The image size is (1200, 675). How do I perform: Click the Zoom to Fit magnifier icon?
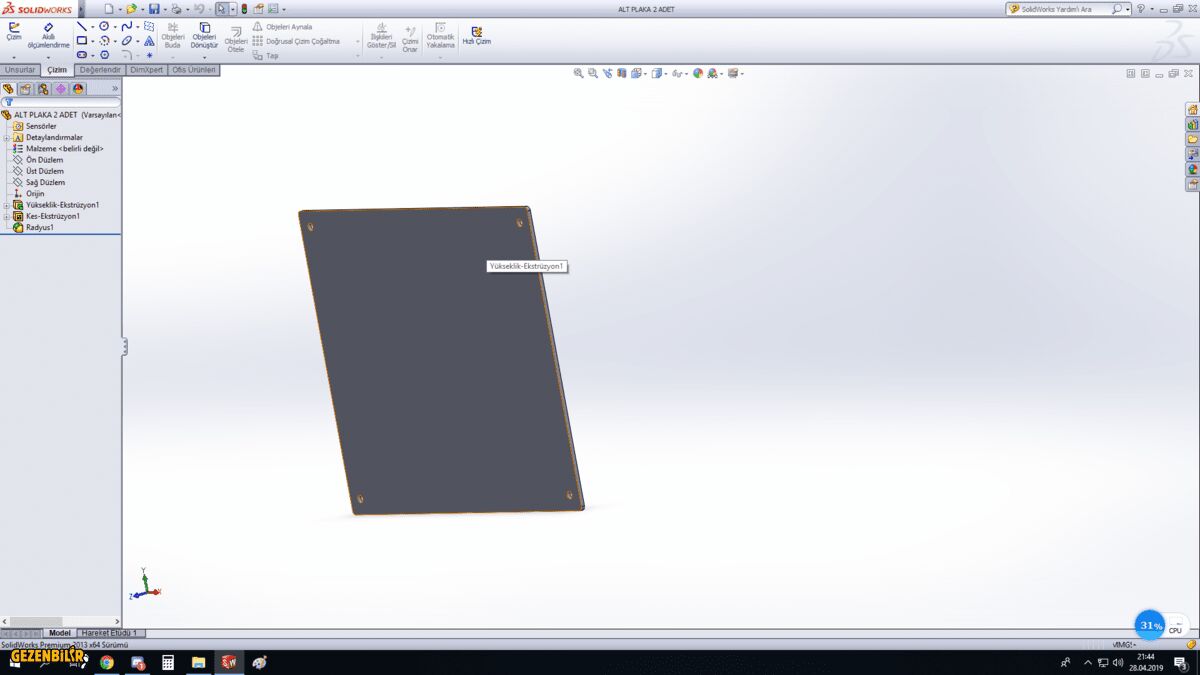click(578, 73)
